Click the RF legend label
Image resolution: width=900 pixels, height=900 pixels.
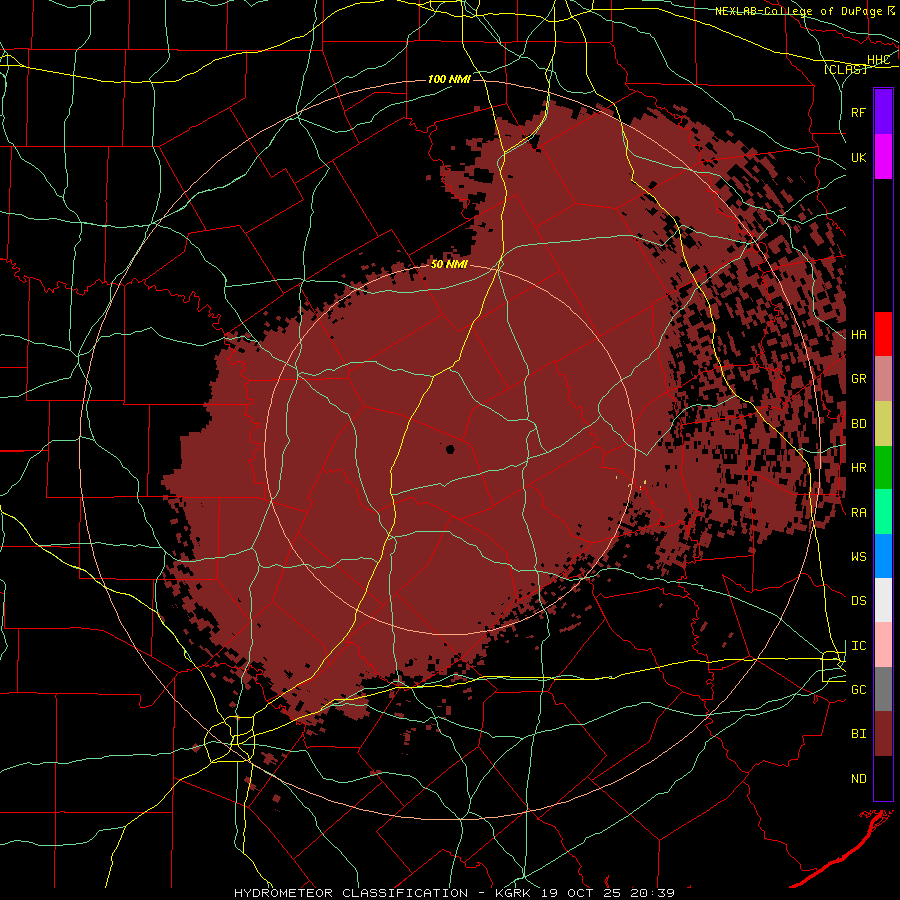(859, 112)
